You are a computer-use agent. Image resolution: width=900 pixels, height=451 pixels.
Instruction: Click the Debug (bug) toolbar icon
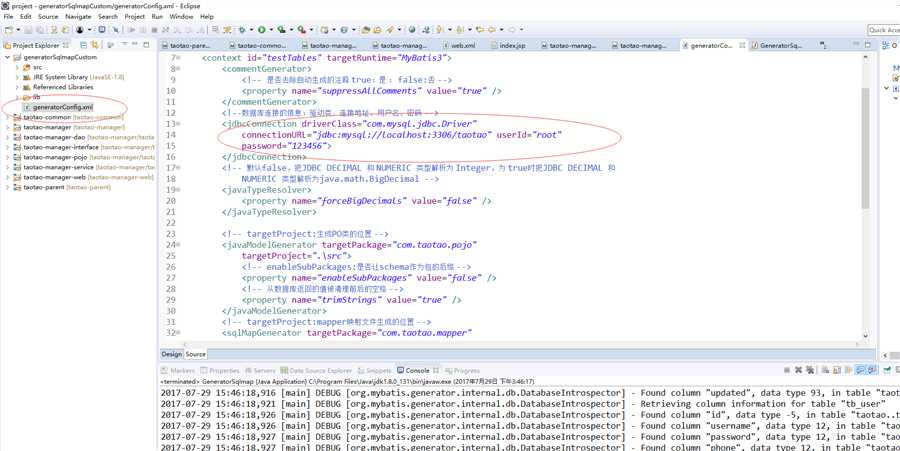[242, 29]
